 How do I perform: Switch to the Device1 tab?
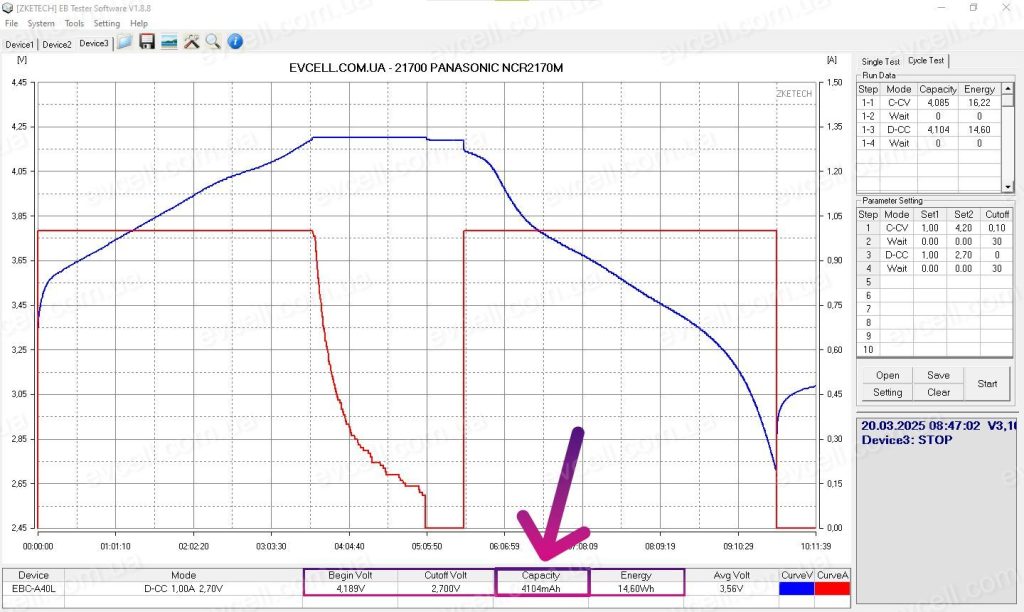[x=19, y=44]
